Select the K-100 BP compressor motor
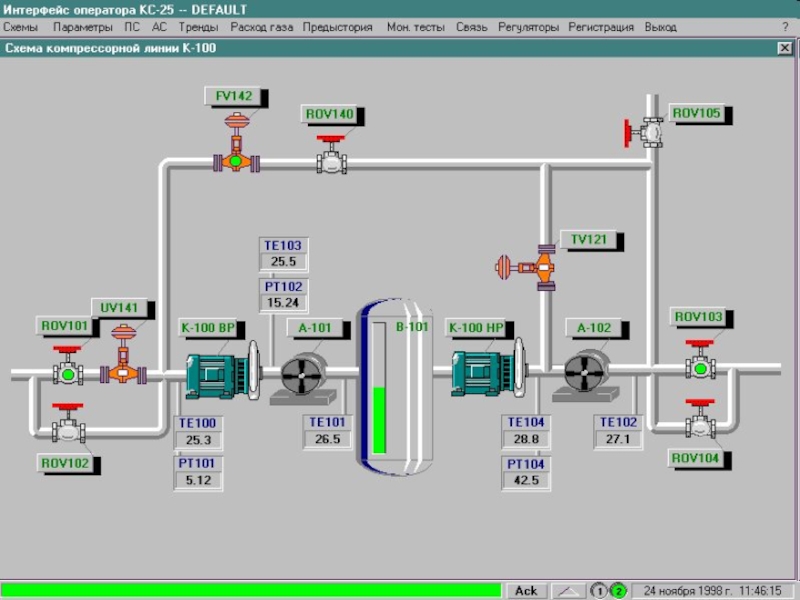Image resolution: width=800 pixels, height=600 pixels. (218, 376)
